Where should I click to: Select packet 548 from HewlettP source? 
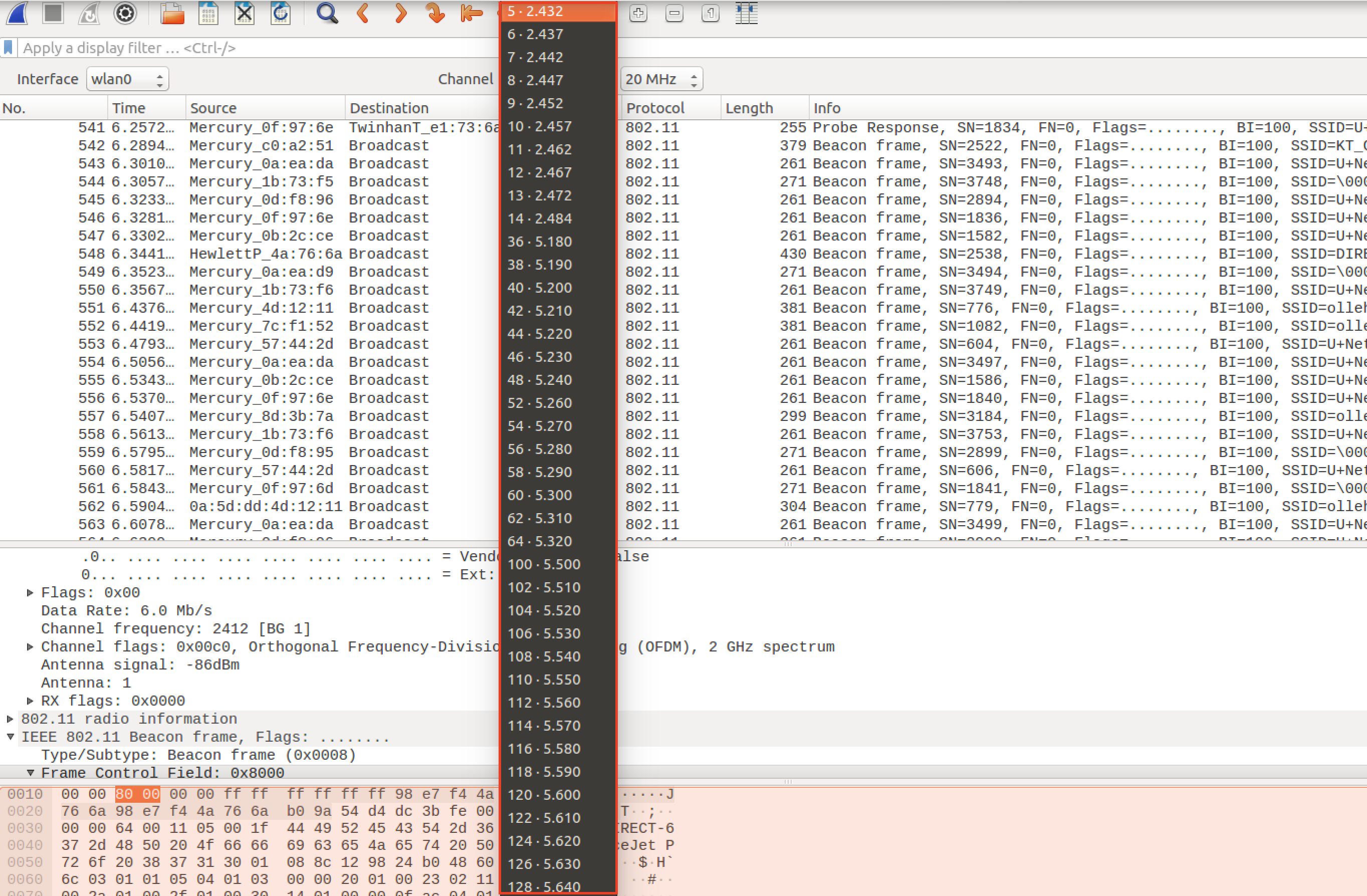pyautogui.click(x=265, y=254)
